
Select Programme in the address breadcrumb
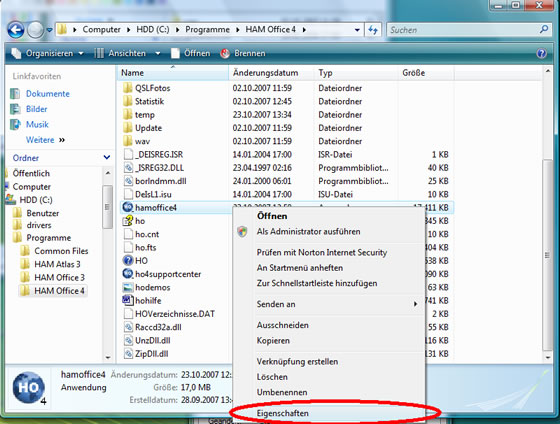tap(207, 30)
